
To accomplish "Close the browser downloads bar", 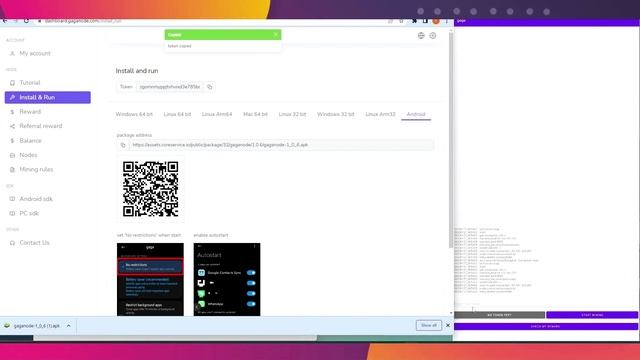I will tap(448, 325).
